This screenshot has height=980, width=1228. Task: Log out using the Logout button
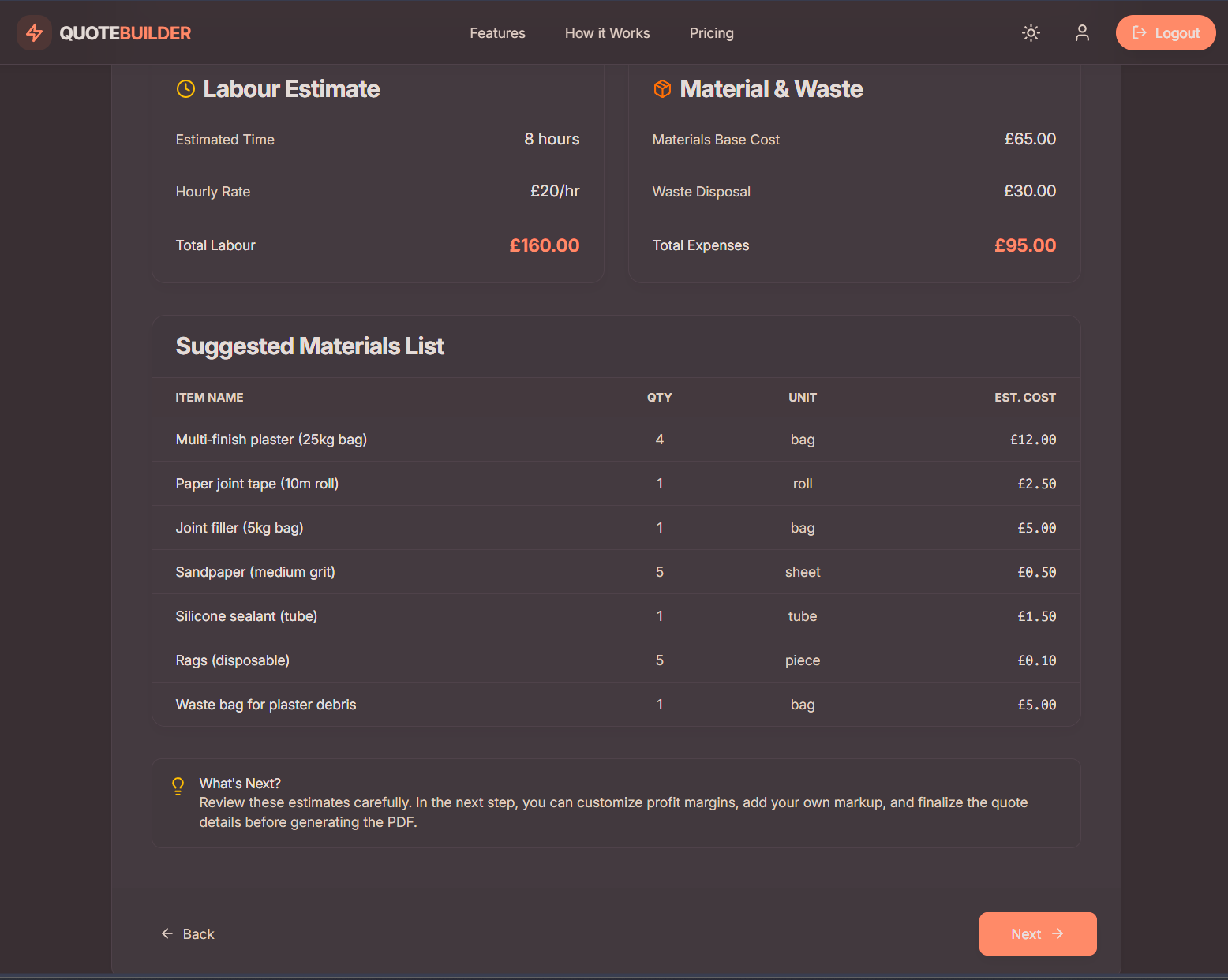(x=1166, y=32)
